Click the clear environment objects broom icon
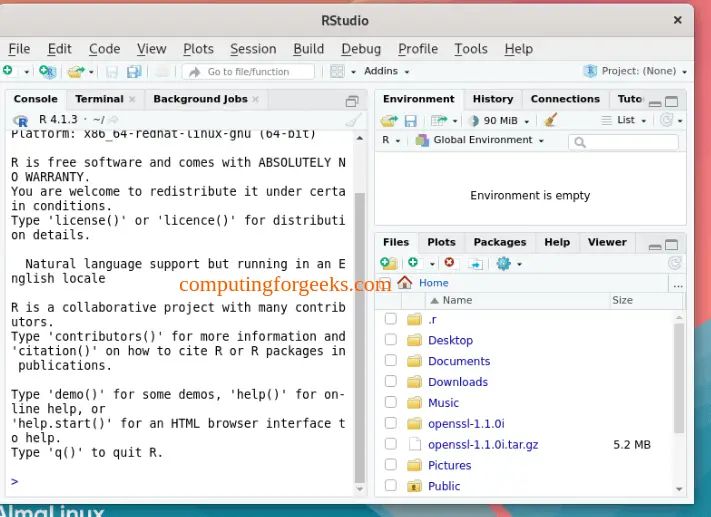Image resolution: width=711 pixels, height=517 pixels. tap(550, 120)
